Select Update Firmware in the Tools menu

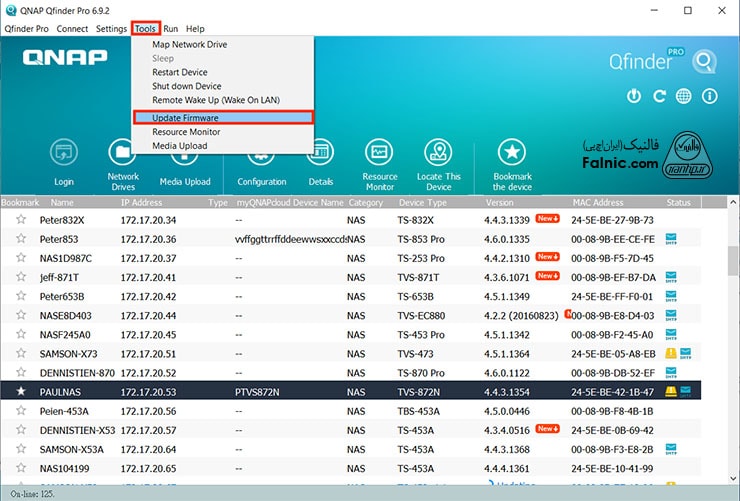[x=185, y=118]
